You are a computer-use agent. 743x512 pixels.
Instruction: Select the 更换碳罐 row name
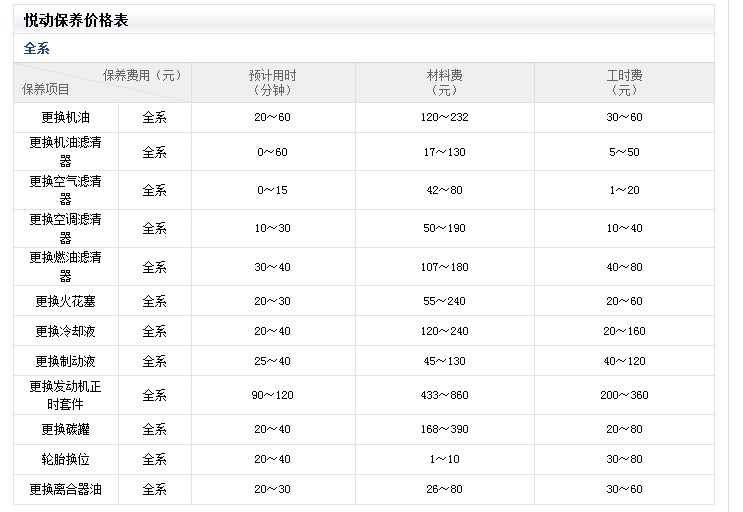tap(65, 429)
